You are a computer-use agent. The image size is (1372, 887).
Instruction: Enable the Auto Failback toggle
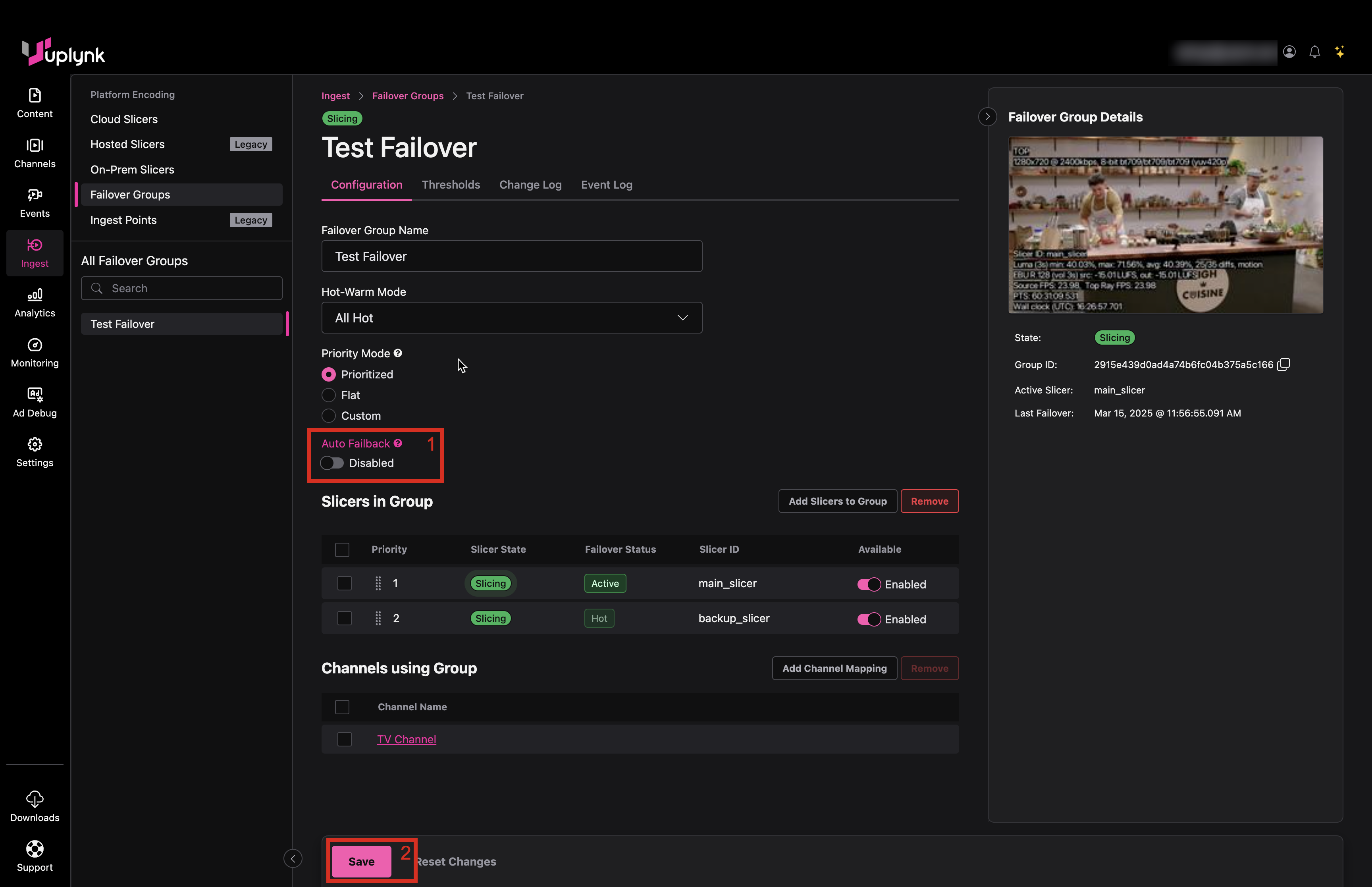coord(332,463)
